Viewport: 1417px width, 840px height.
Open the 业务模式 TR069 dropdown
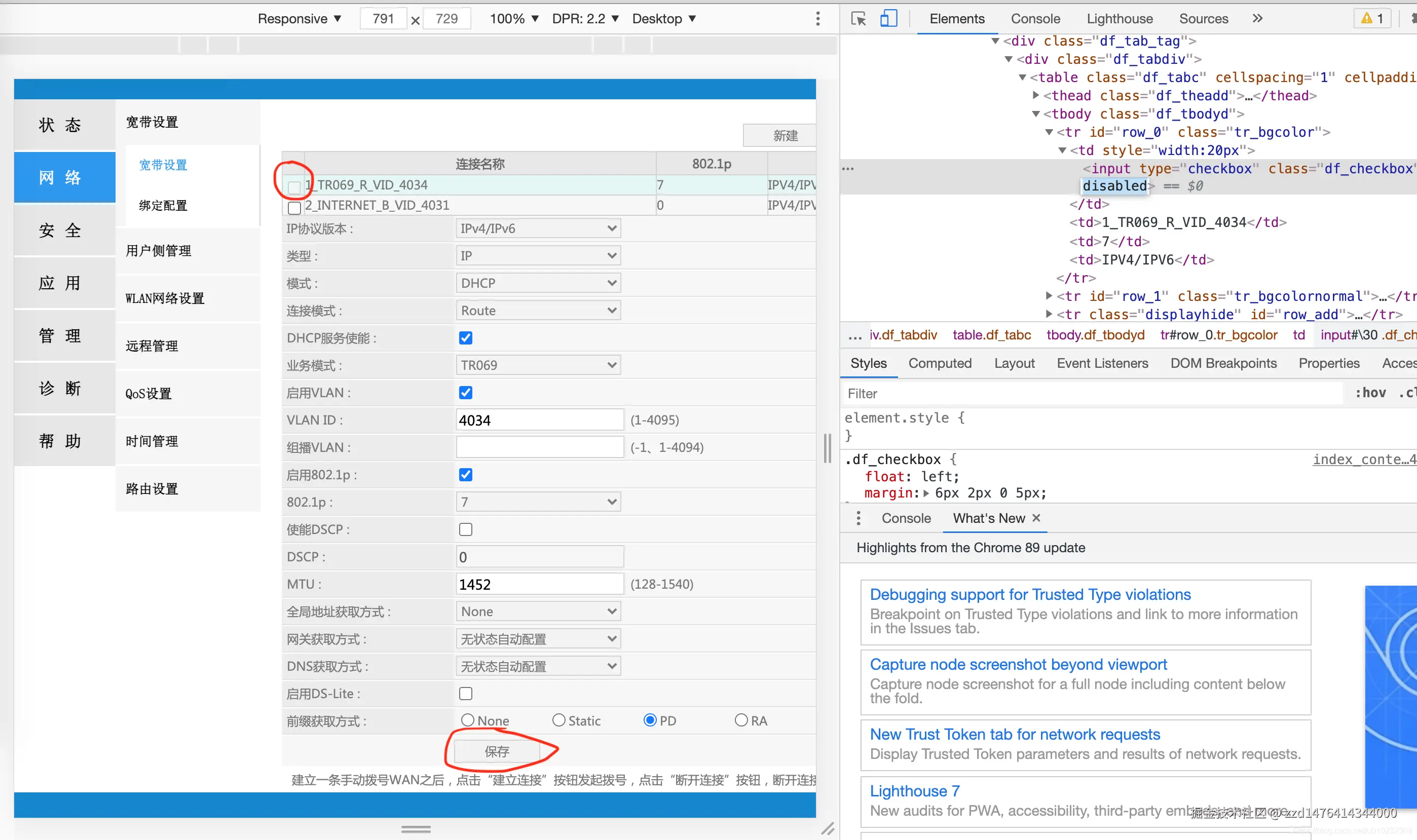538,365
